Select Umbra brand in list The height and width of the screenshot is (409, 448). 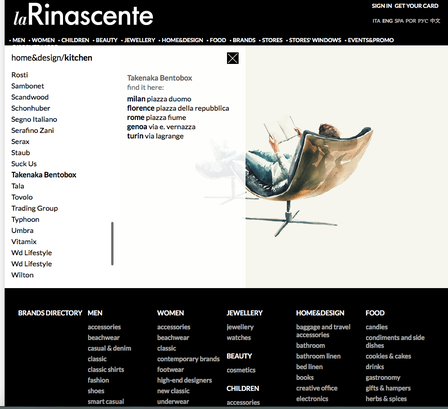click(x=22, y=230)
